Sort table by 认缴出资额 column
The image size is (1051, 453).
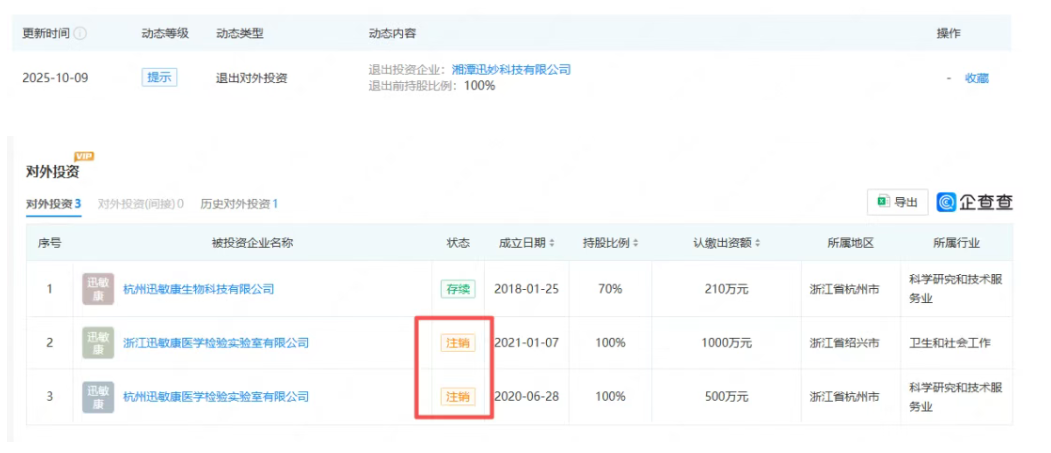(x=726, y=243)
